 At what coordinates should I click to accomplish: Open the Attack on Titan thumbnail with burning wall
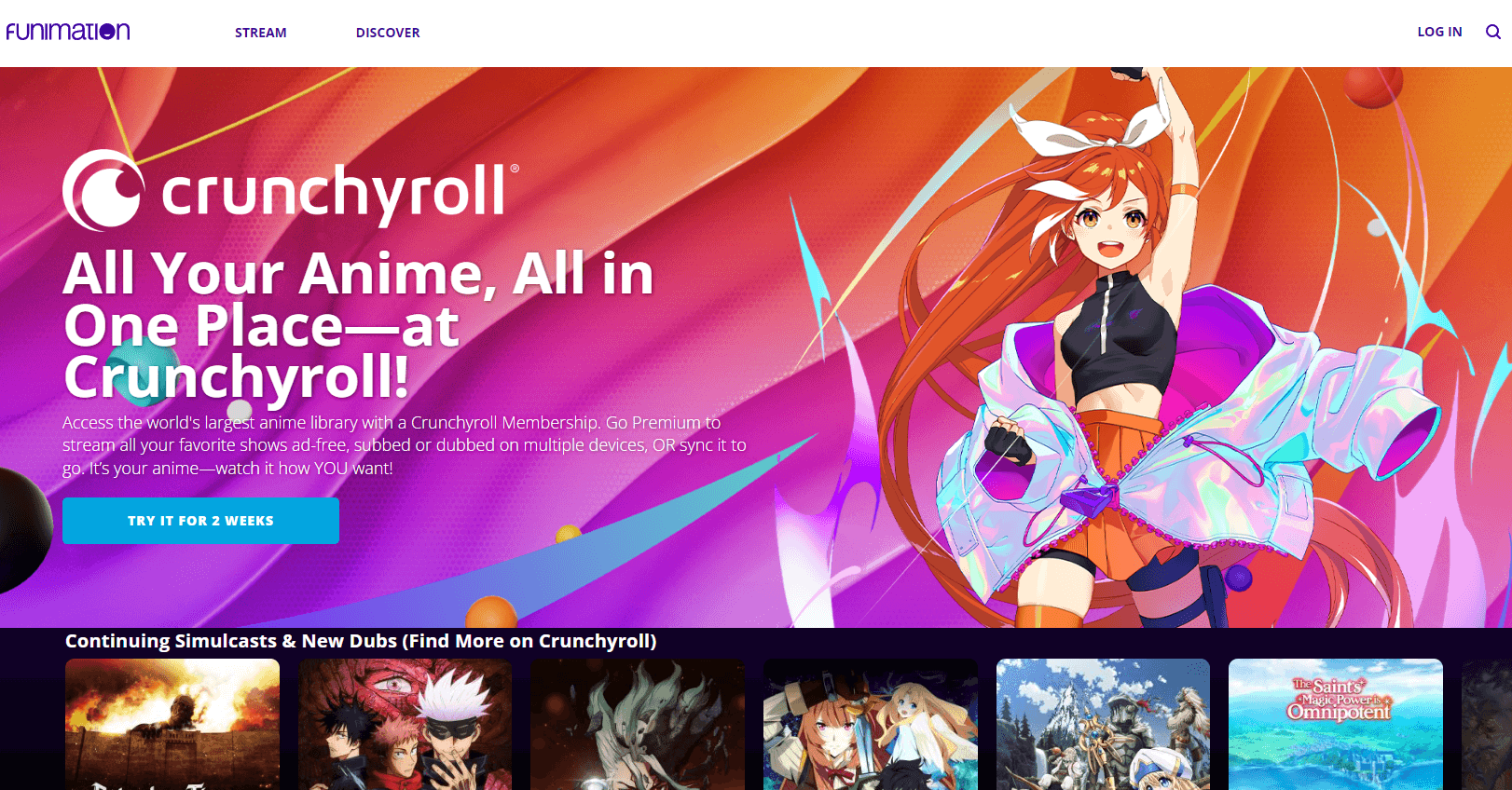point(172,725)
